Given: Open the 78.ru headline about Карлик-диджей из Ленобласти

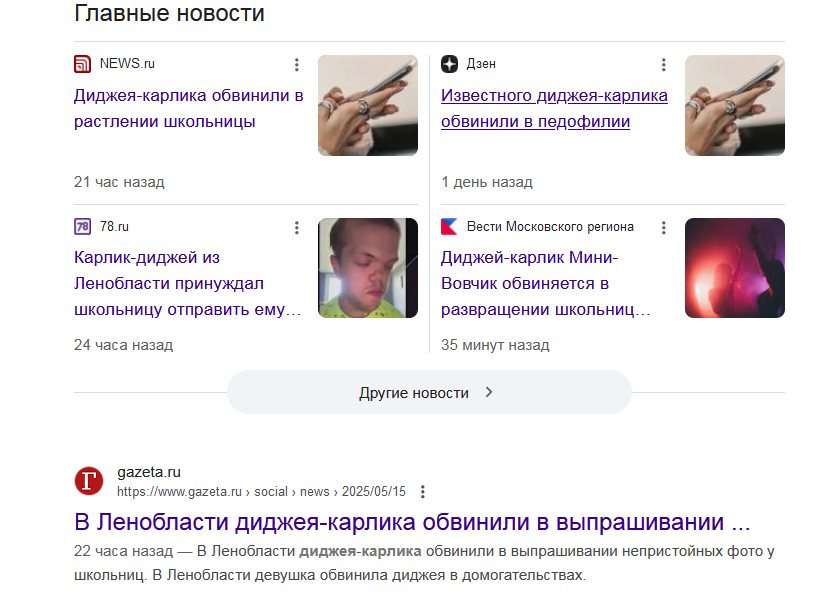Looking at the screenshot, I should pyautogui.click(x=187, y=283).
